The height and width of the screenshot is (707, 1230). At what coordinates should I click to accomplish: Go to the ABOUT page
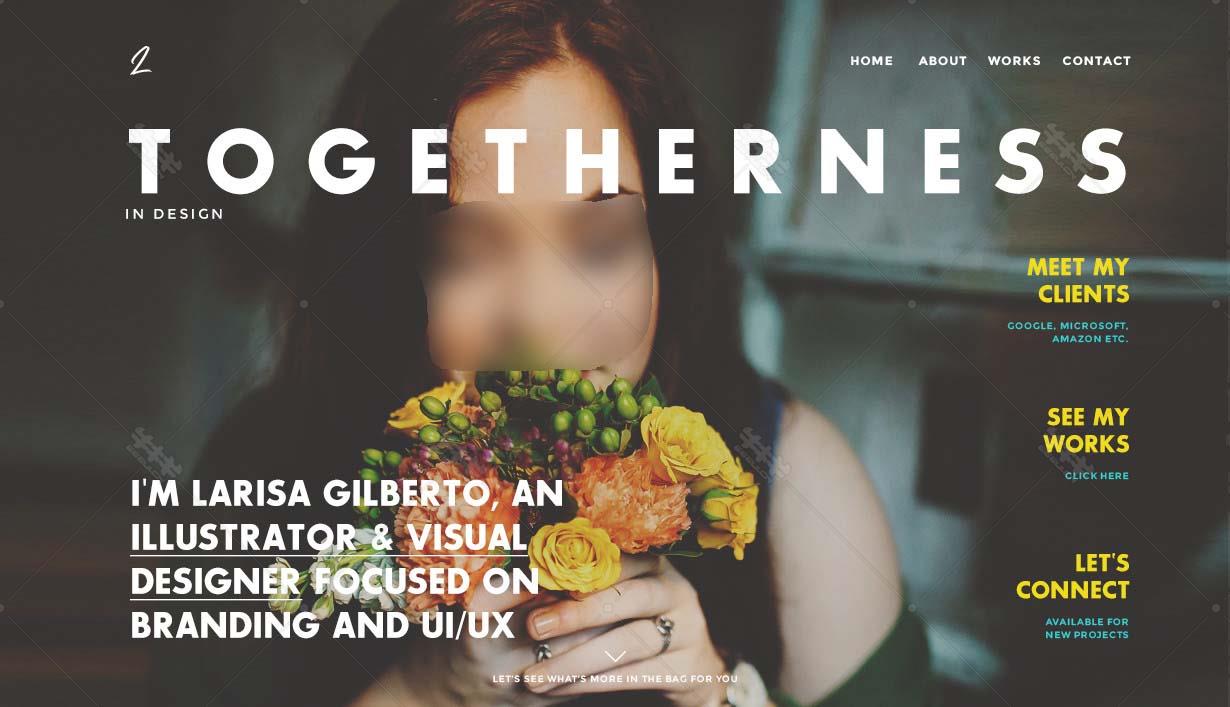pyautogui.click(x=943, y=61)
